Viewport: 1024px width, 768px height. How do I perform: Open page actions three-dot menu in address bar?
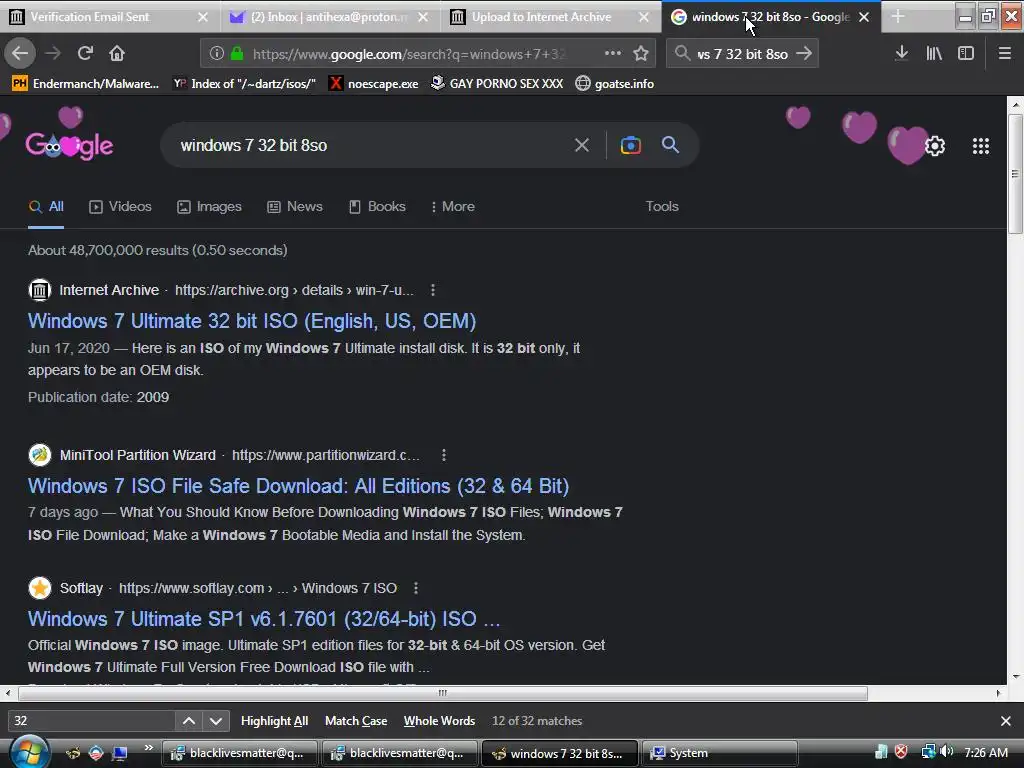coord(613,54)
